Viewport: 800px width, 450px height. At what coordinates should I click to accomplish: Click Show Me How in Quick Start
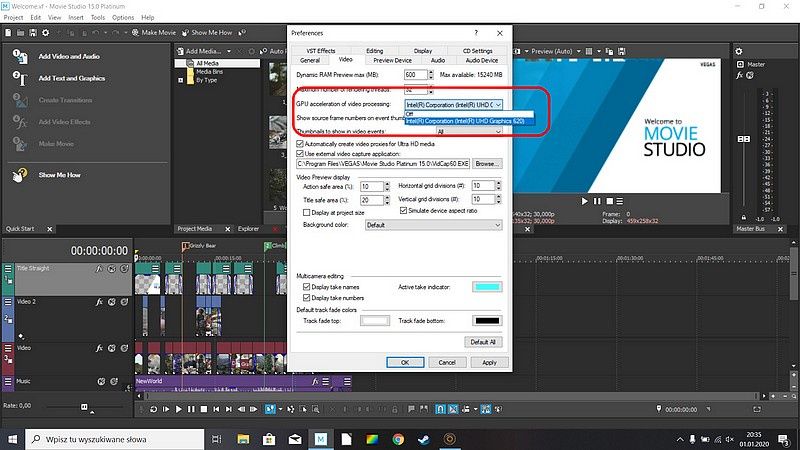coord(60,175)
